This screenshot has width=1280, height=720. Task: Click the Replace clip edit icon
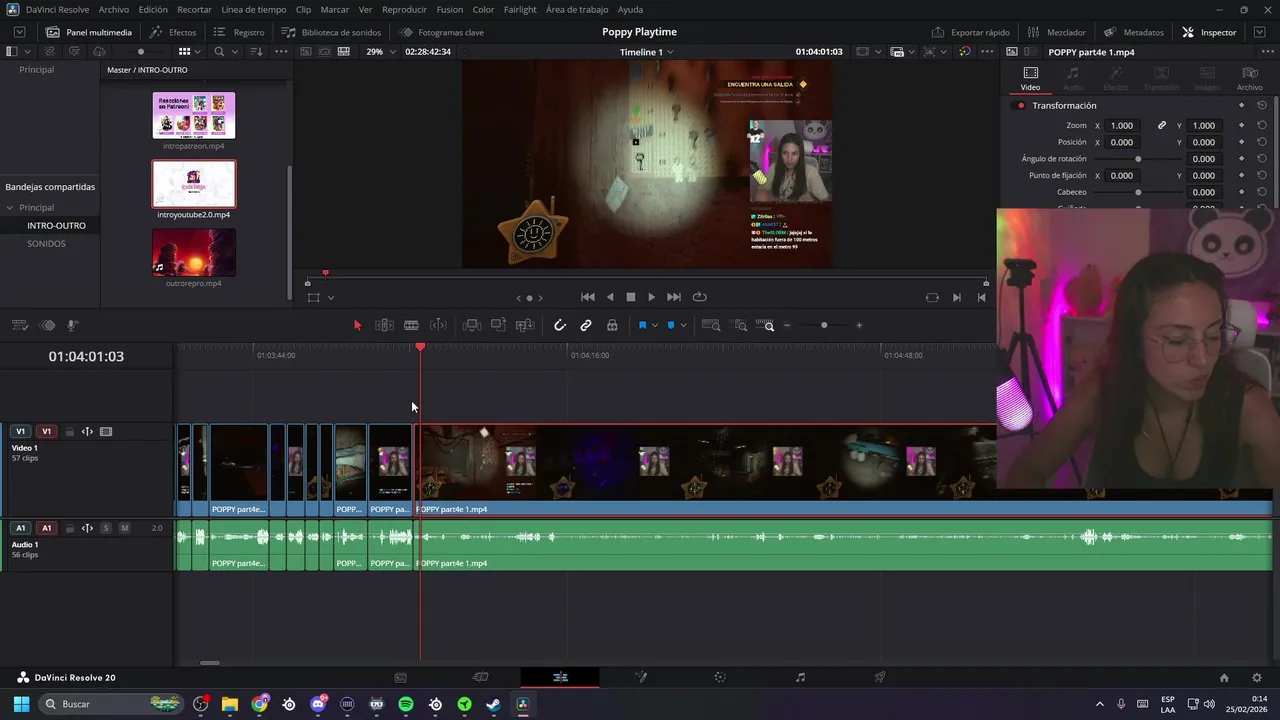coord(525,325)
